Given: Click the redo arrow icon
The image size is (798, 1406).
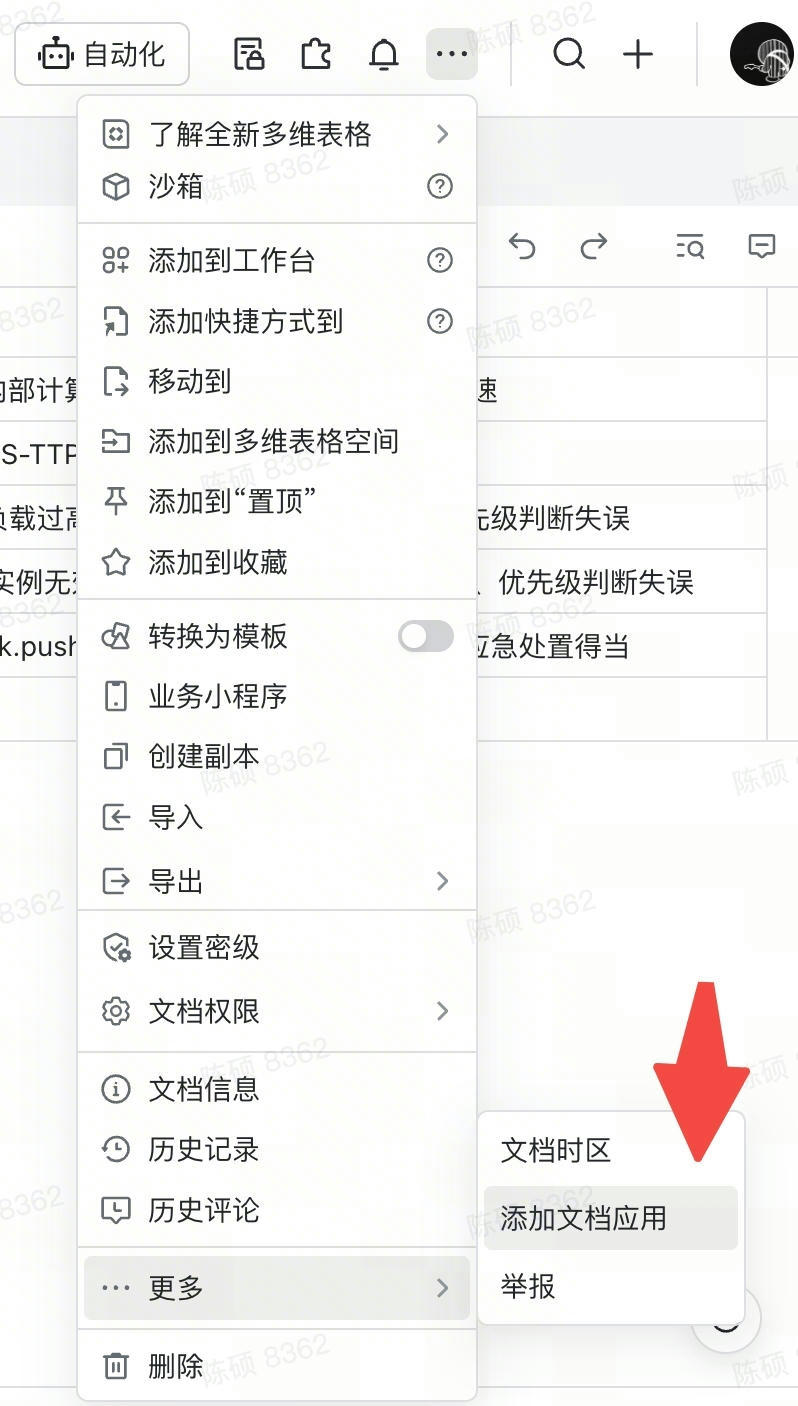Looking at the screenshot, I should [594, 246].
